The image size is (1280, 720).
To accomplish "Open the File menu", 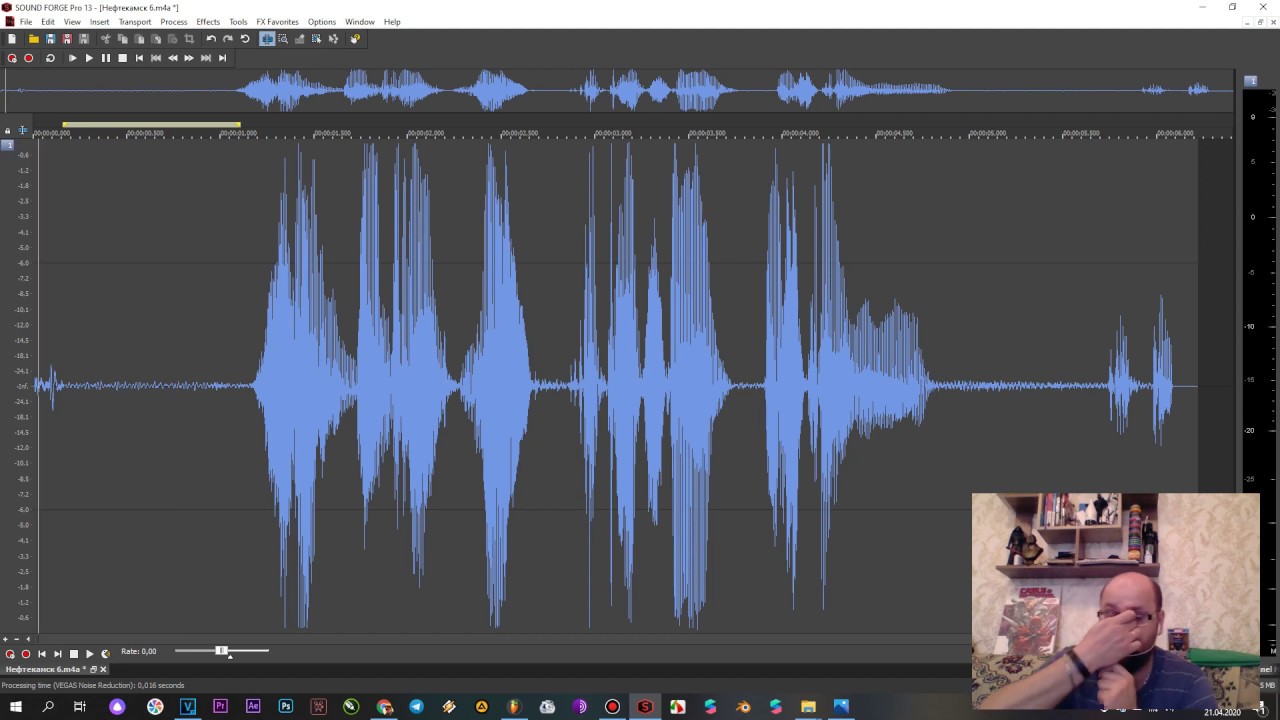I will [x=26, y=22].
